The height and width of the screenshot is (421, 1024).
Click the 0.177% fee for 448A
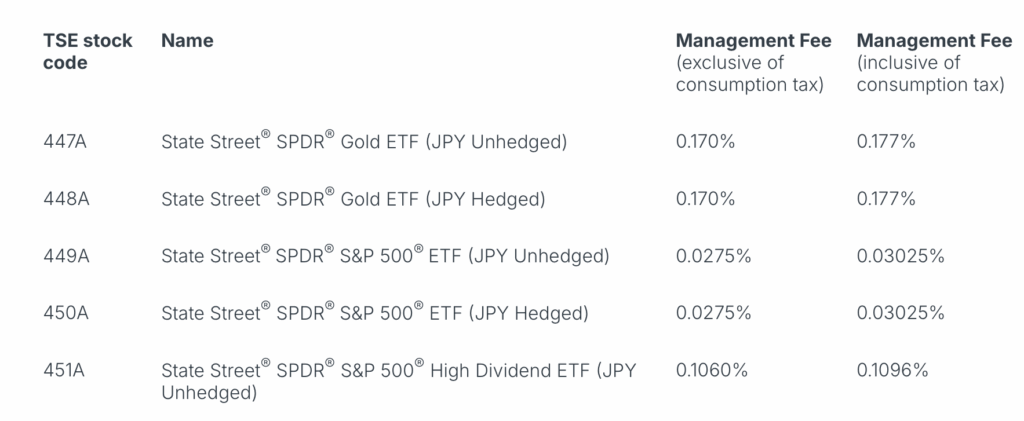(x=886, y=199)
